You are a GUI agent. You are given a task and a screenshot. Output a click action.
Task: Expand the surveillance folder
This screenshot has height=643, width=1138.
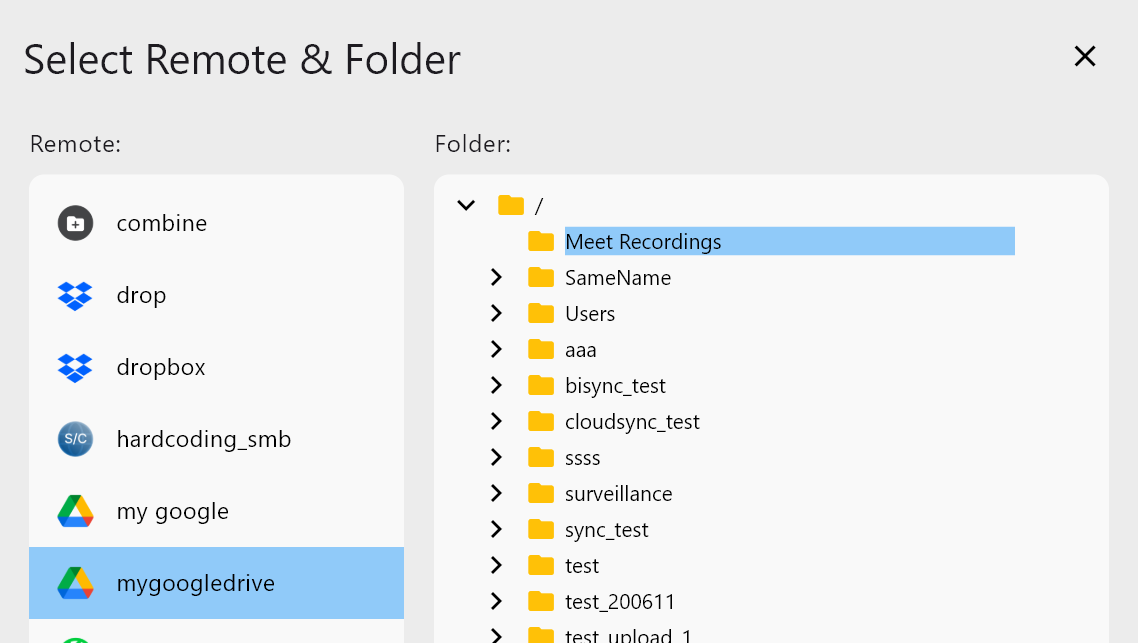tap(497, 493)
